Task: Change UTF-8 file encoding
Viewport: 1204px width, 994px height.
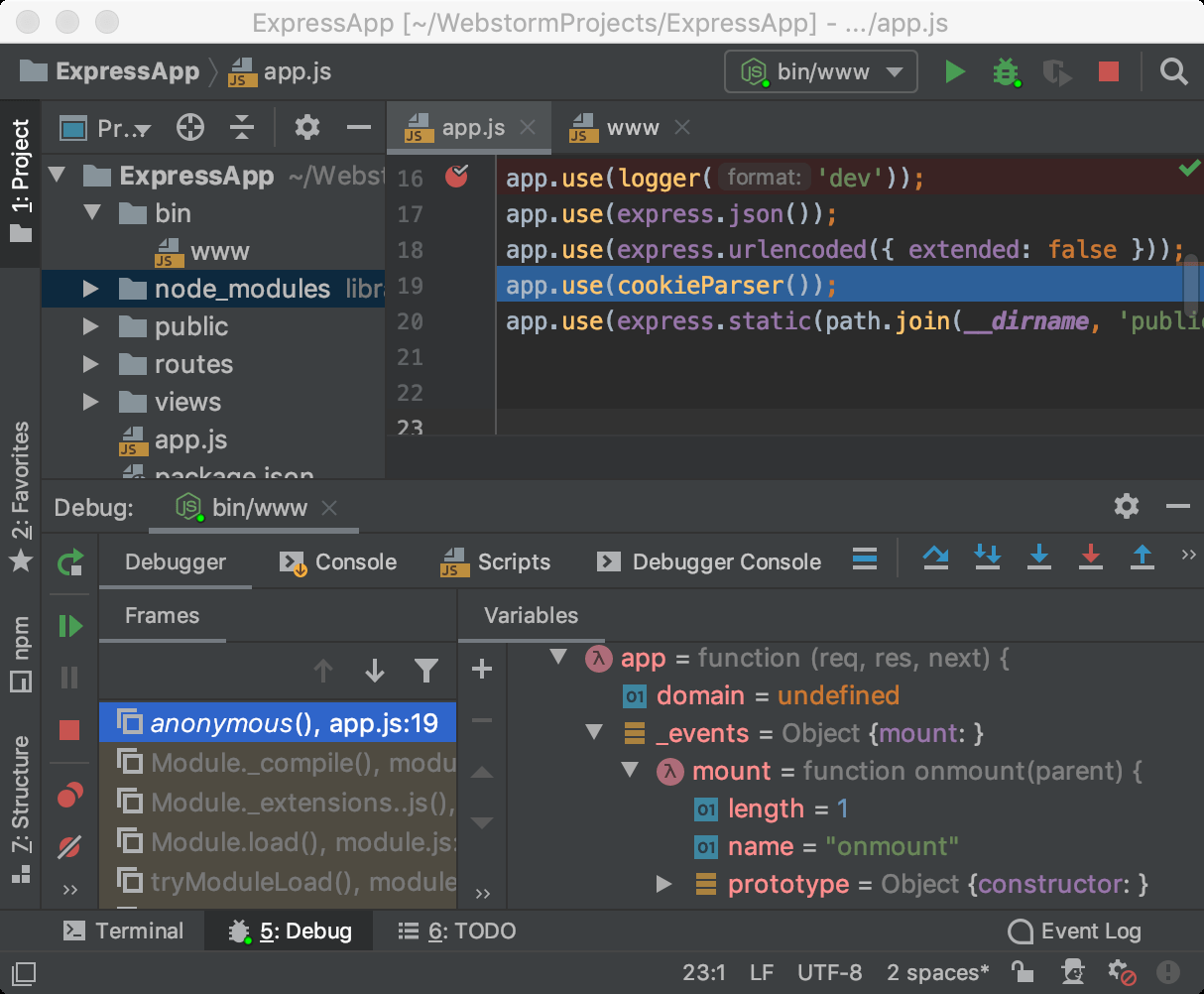Action: point(830,972)
